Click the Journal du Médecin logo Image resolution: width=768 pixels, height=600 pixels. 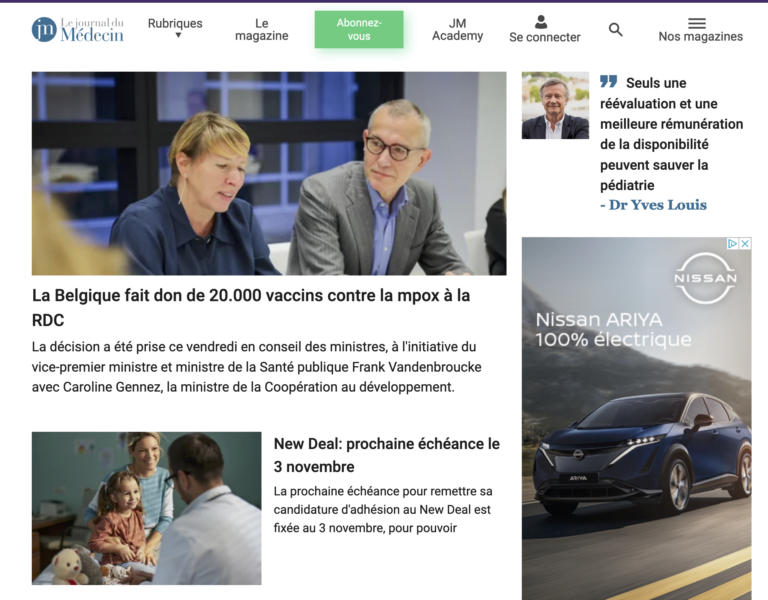pos(77,29)
